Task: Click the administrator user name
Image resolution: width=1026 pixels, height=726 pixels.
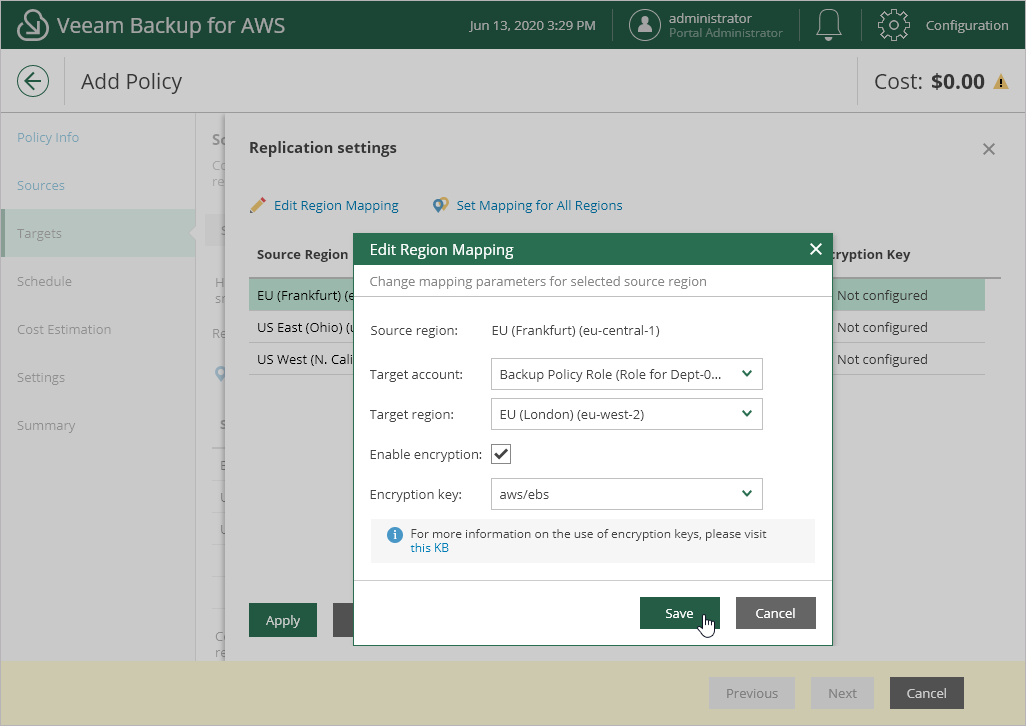Action: click(x=710, y=18)
